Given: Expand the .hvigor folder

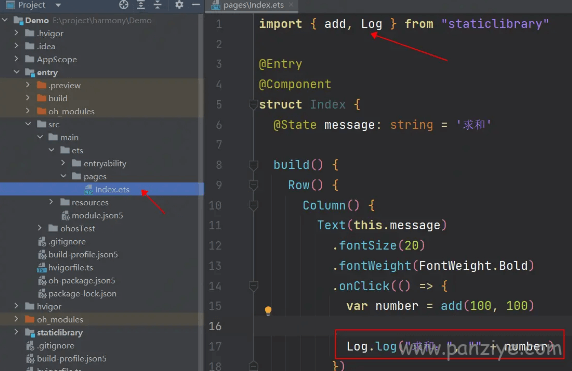Looking at the screenshot, I should pyautogui.click(x=16, y=33).
